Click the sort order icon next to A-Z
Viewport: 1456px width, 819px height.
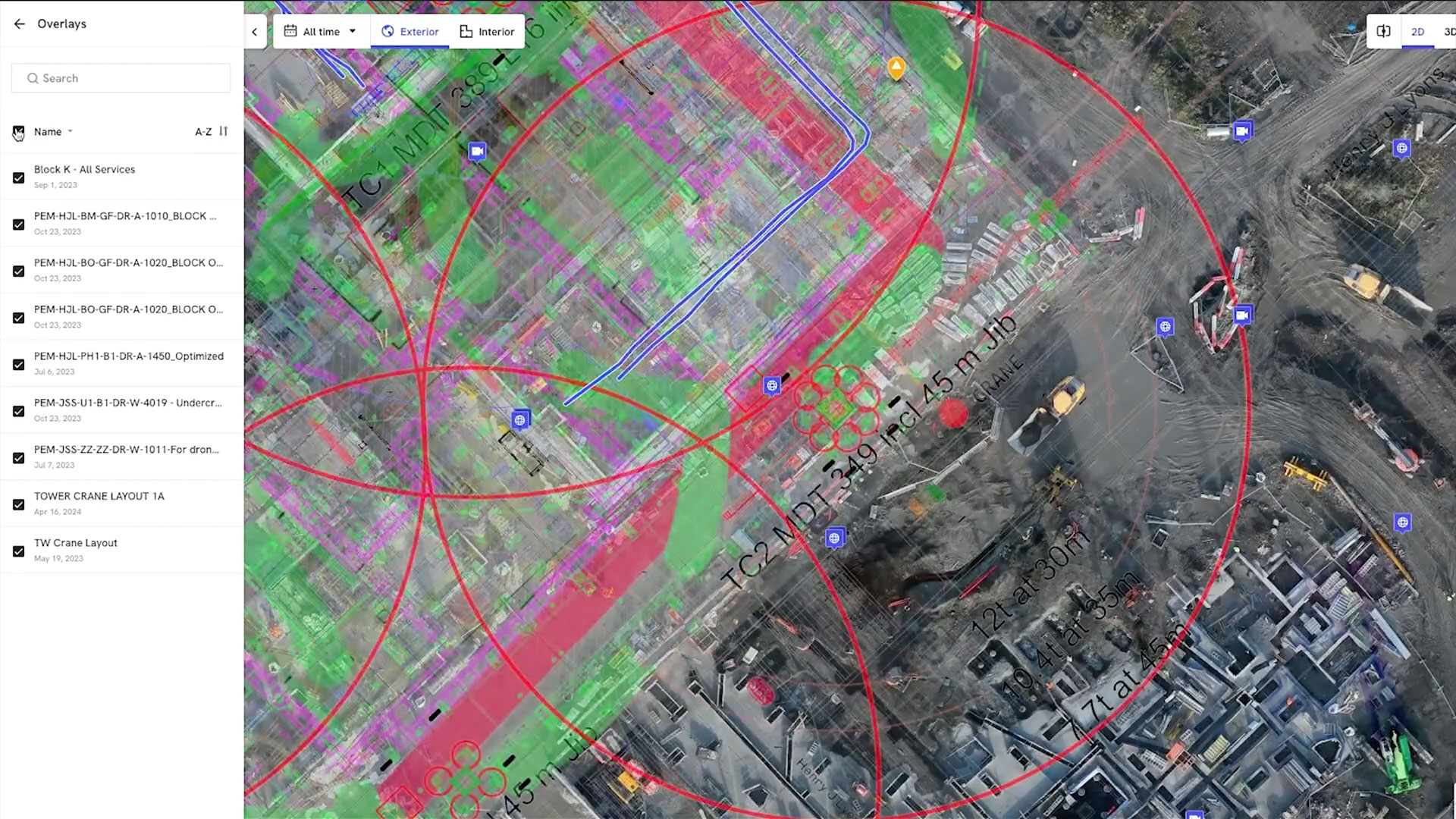223,131
